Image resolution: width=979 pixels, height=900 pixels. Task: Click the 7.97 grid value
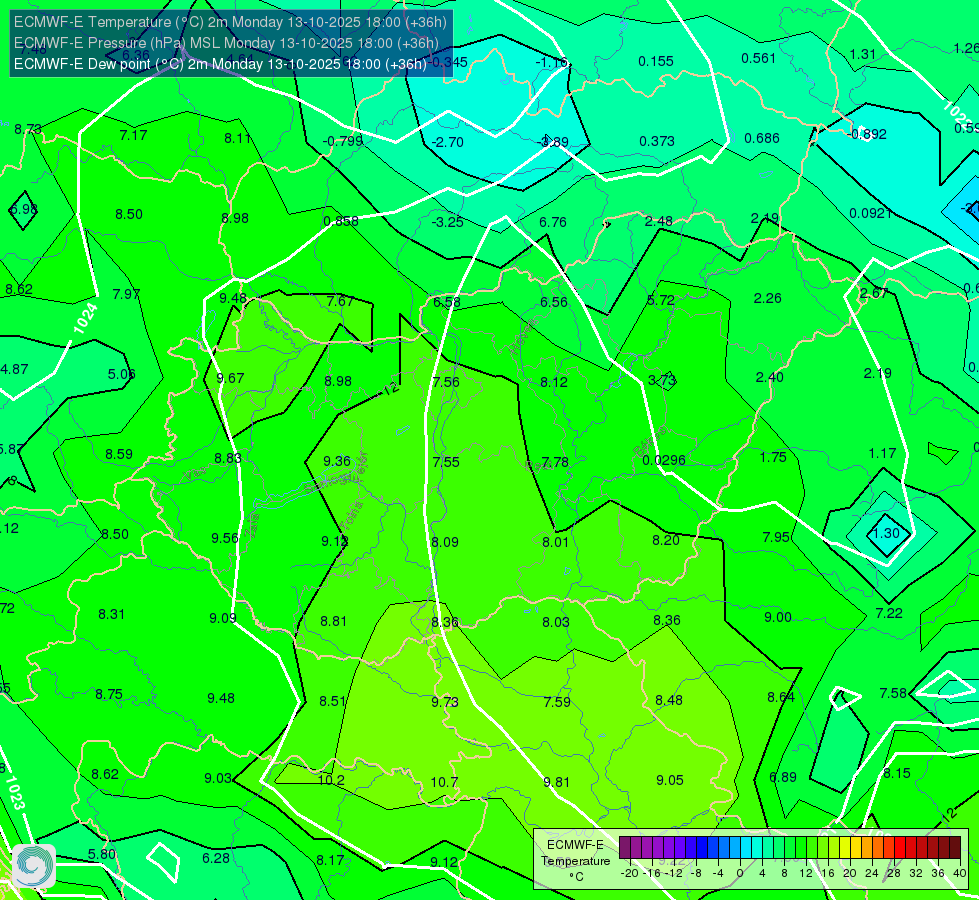(x=126, y=294)
